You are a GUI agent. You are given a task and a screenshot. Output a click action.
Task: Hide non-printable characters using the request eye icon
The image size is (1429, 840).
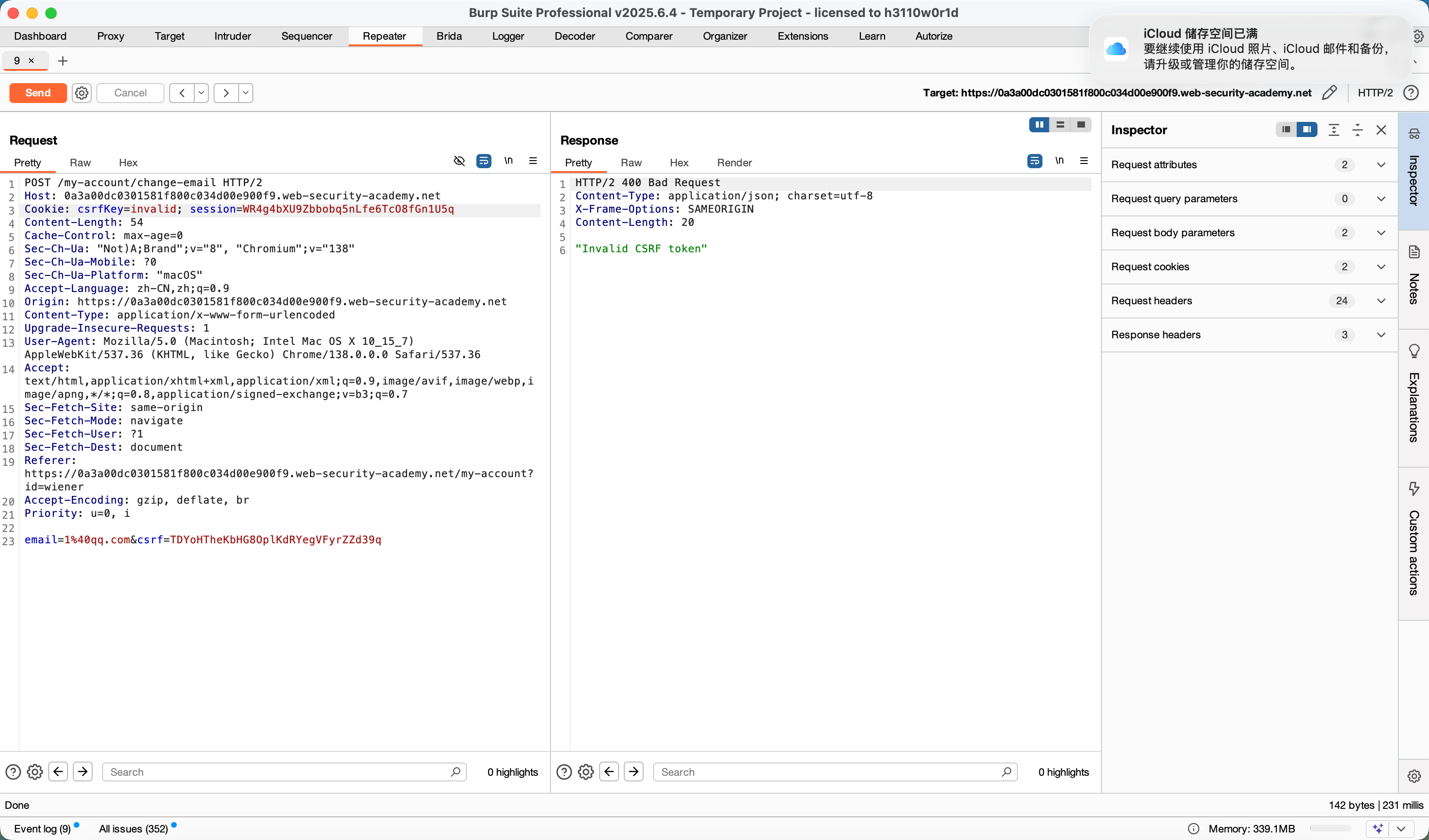(x=459, y=162)
